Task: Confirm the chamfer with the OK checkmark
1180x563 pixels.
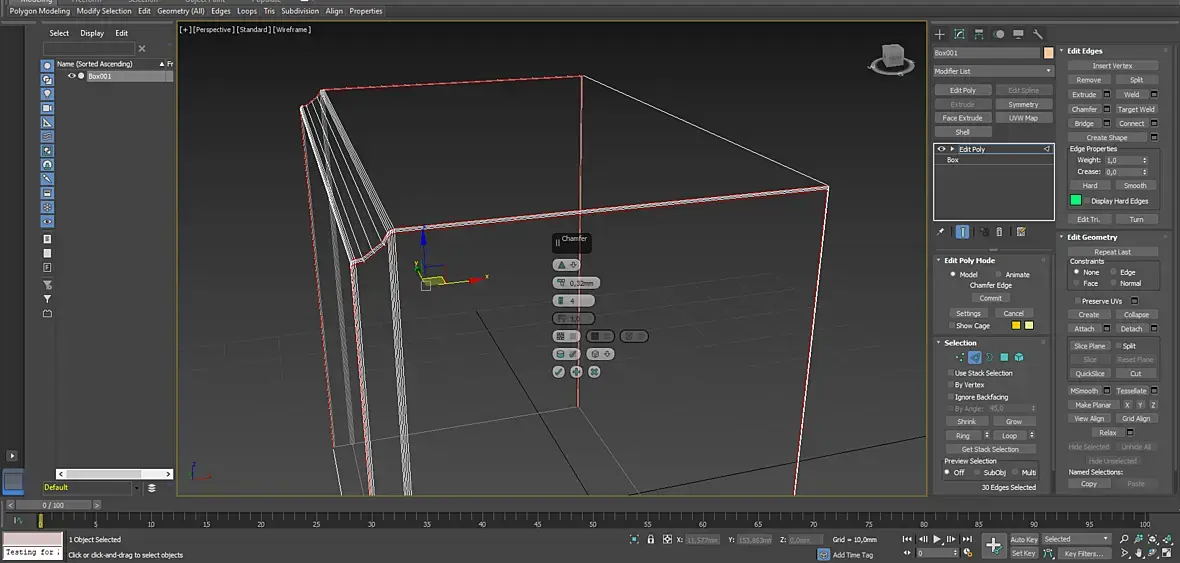Action: [559, 371]
